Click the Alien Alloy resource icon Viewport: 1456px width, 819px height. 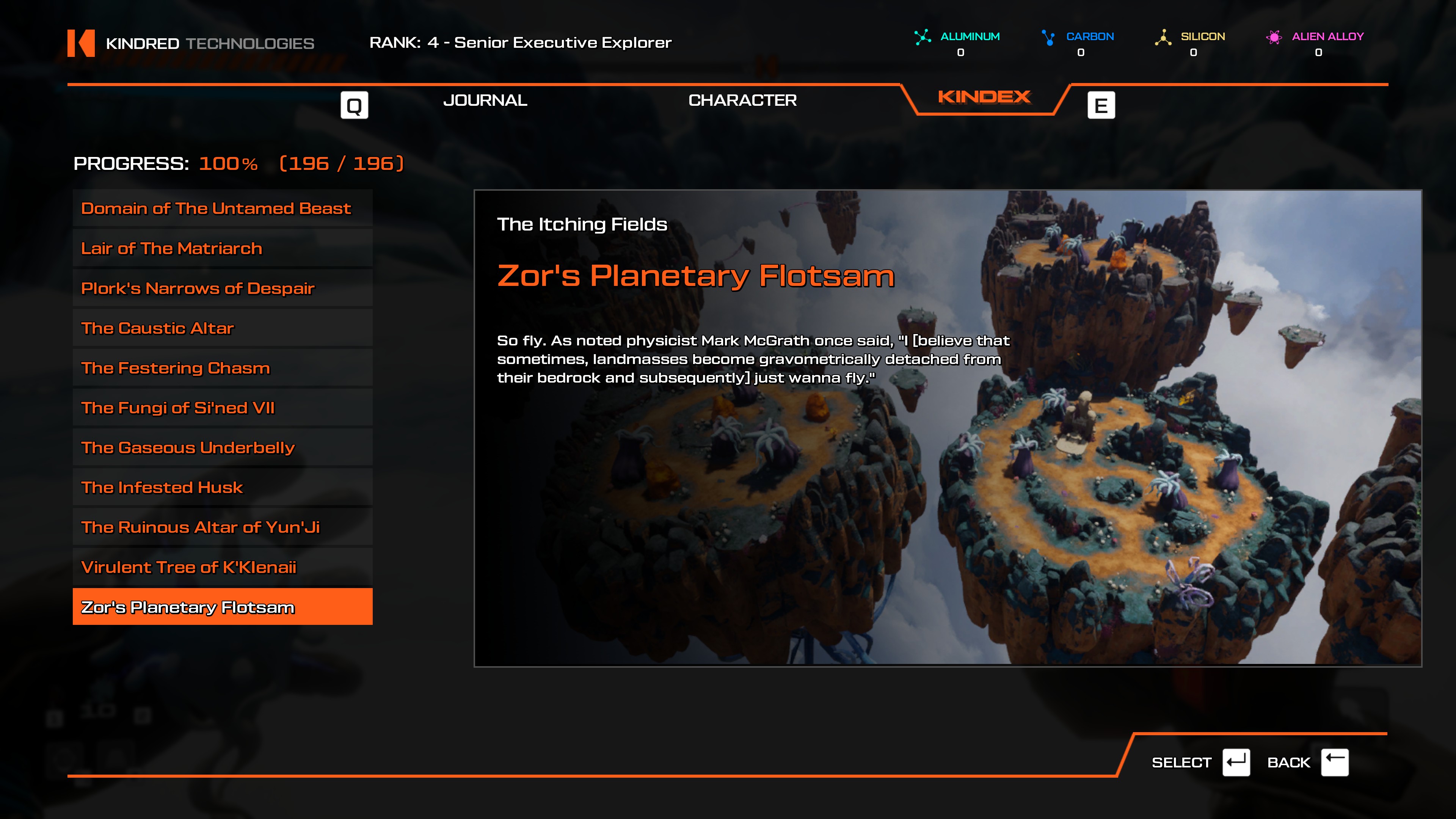coord(1274,37)
